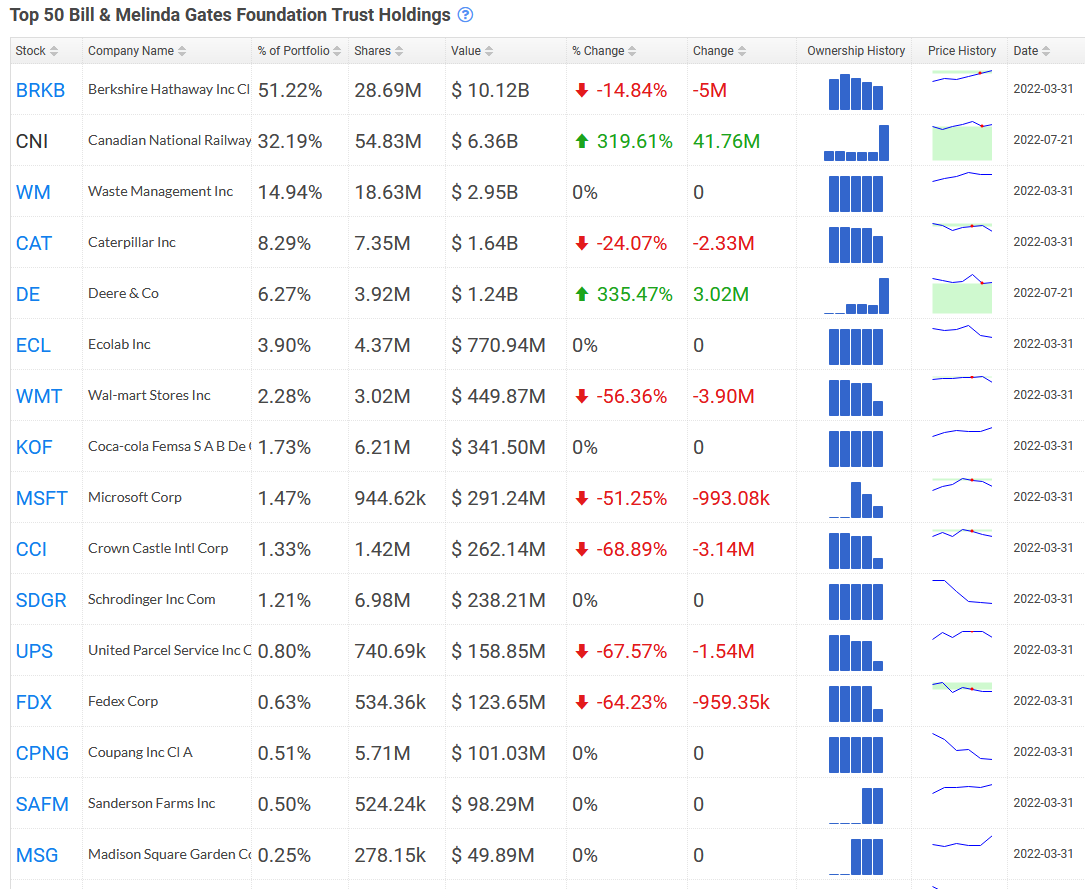The height and width of the screenshot is (889, 1085).
Task: Select the CNI stock ticker
Action: pos(32,141)
